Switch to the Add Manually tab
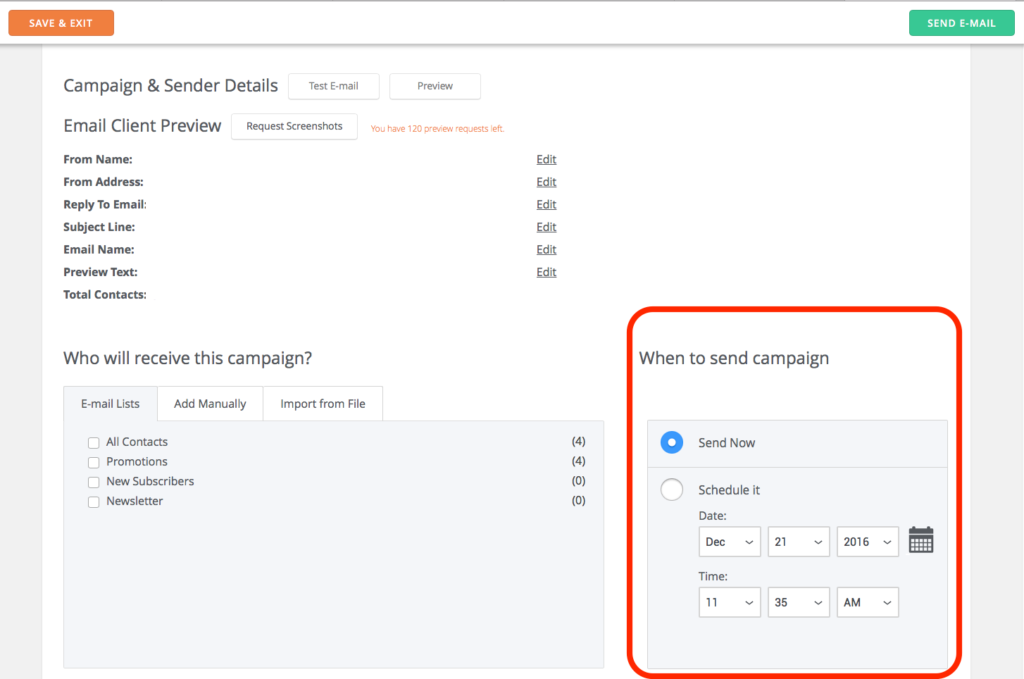 coord(209,403)
